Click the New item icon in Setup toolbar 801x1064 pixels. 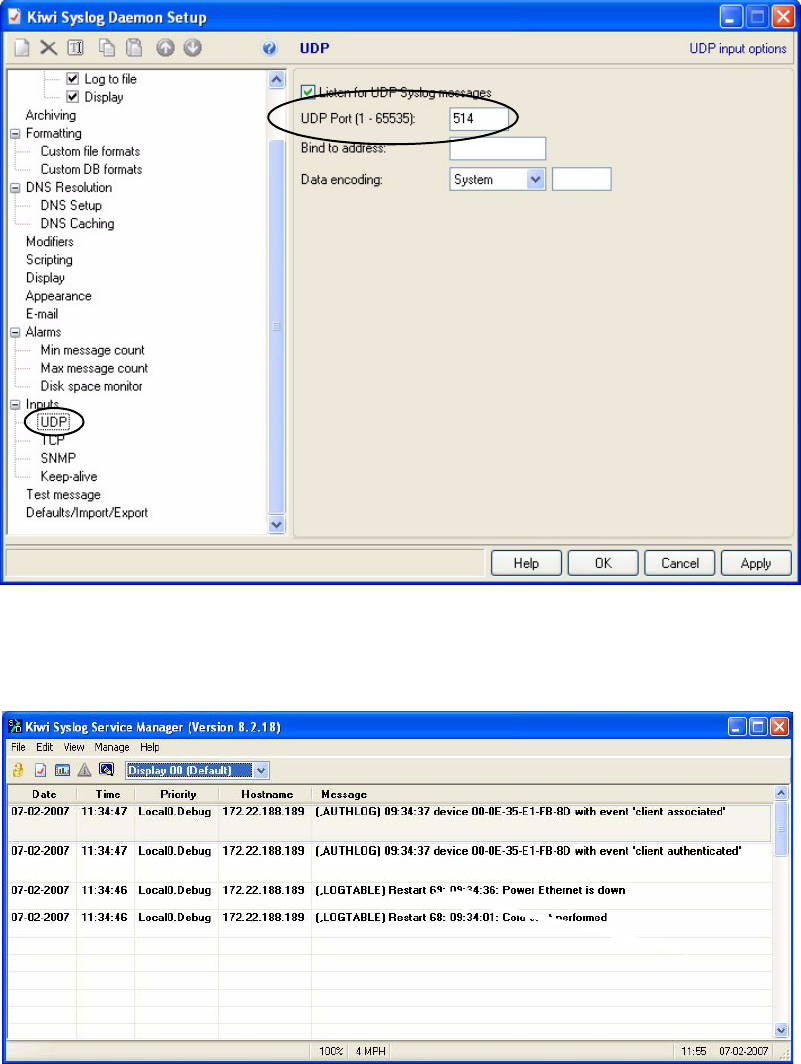(x=22, y=48)
